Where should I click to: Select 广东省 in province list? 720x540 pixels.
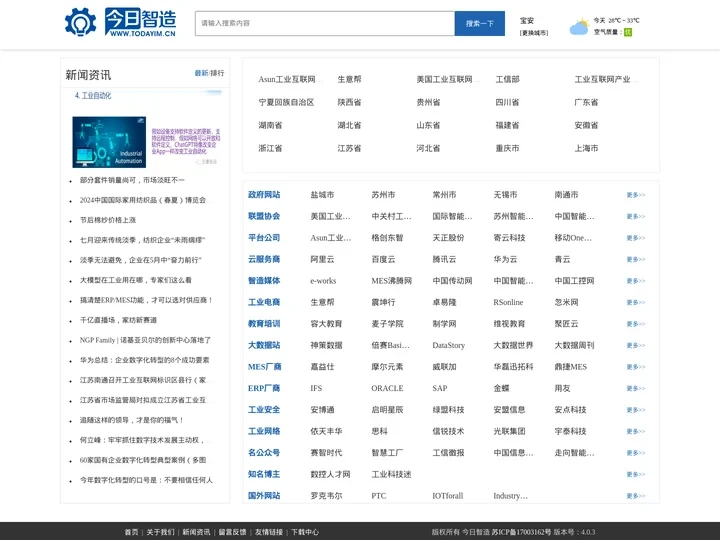586,102
